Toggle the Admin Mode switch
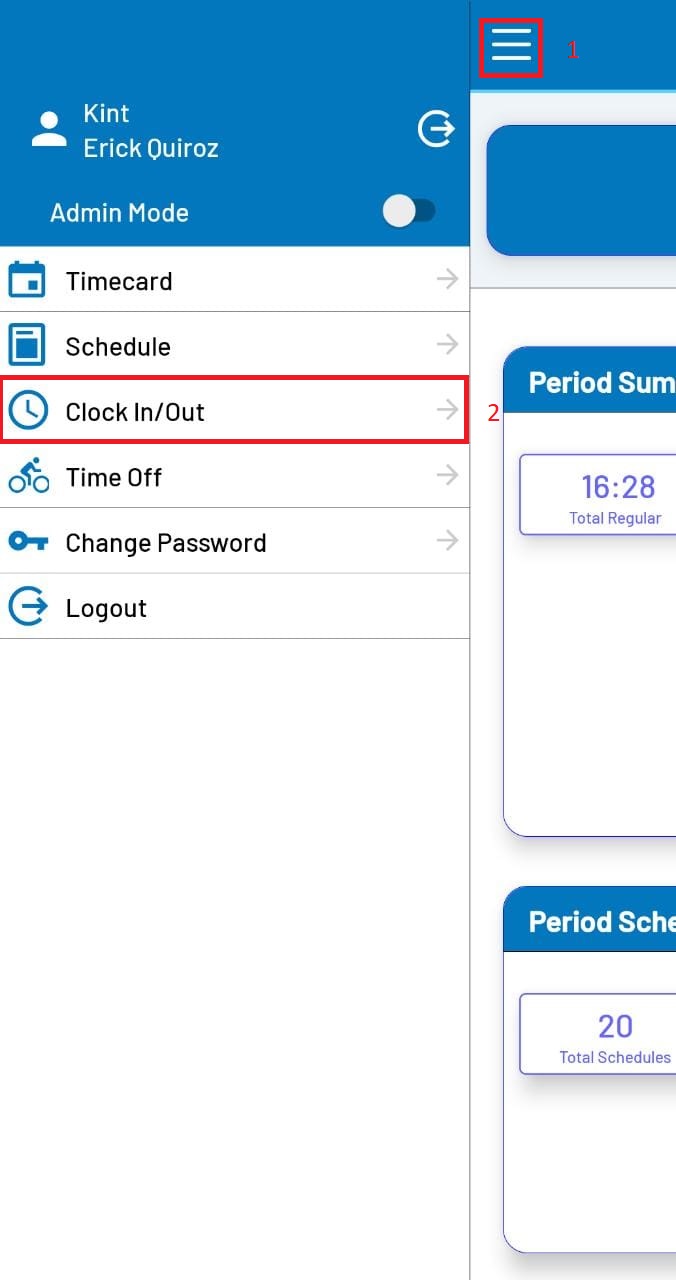The height and width of the screenshot is (1280, 676). click(410, 211)
